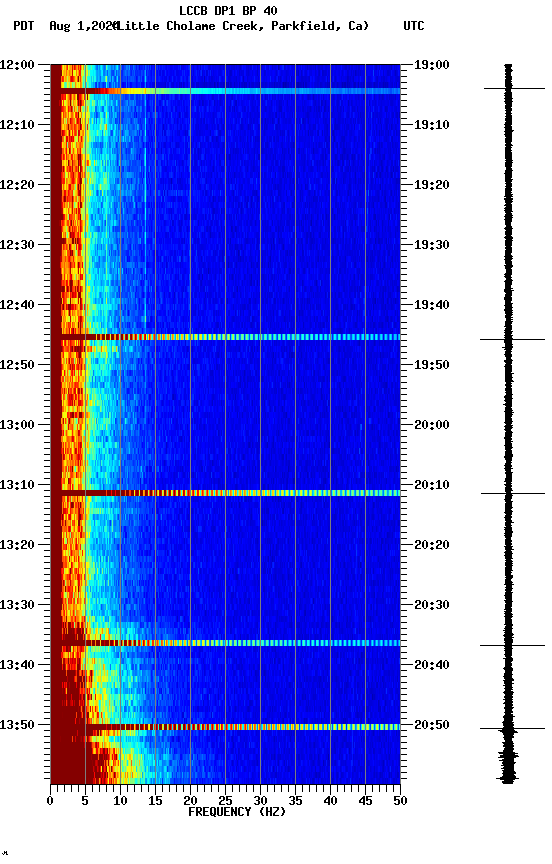Click the "12:20" PDT time label
Image resolution: width=552 pixels, height=864 pixels.
point(17,185)
